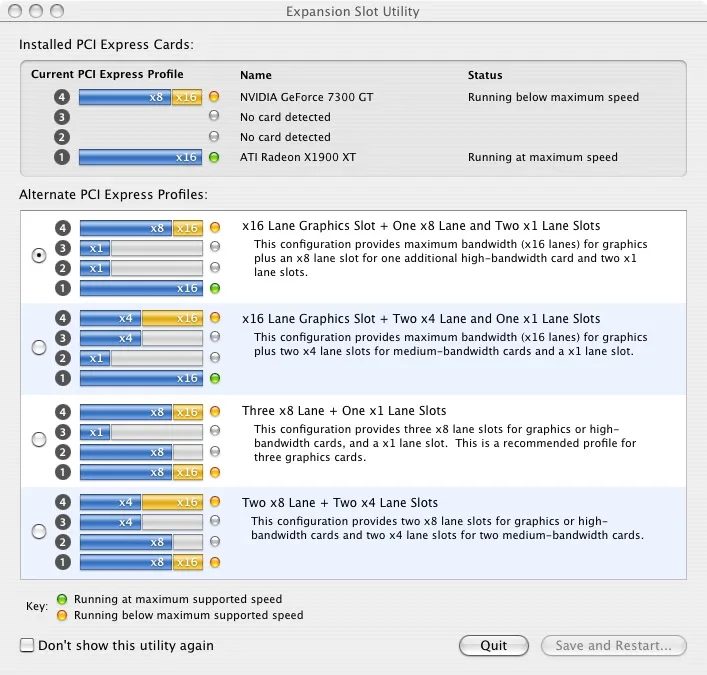707x675 pixels.
Task: Click slot 3 badge in current profile
Action: [63, 117]
